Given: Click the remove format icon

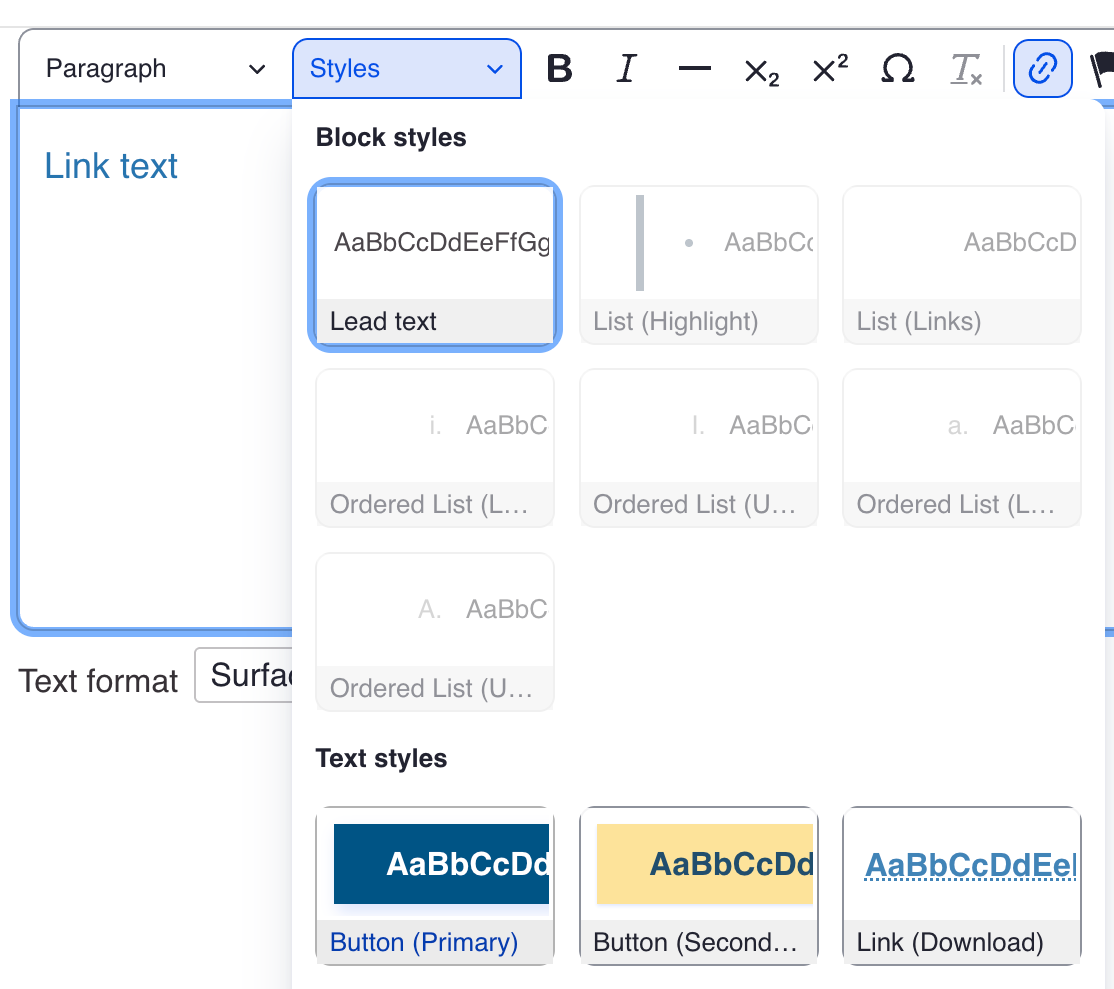Looking at the screenshot, I should coord(966,69).
